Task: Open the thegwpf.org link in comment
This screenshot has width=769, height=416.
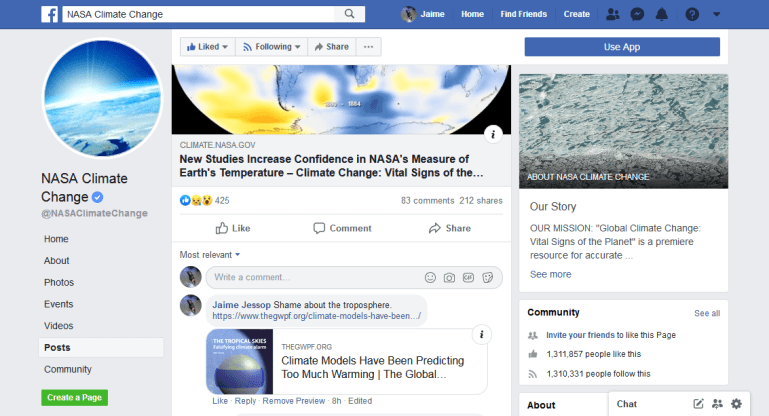Action: 316,316
